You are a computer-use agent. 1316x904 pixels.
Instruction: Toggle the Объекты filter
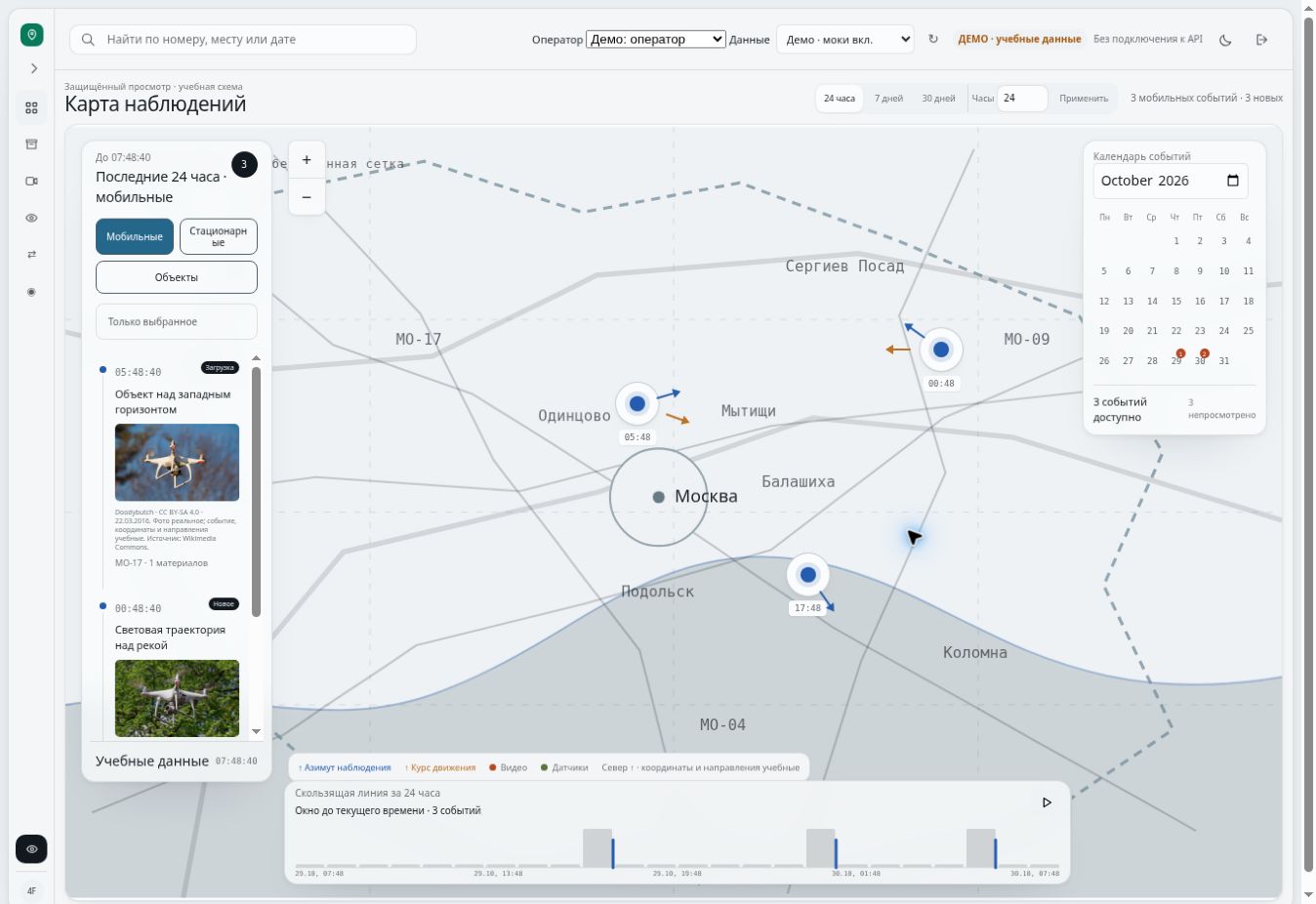click(177, 277)
